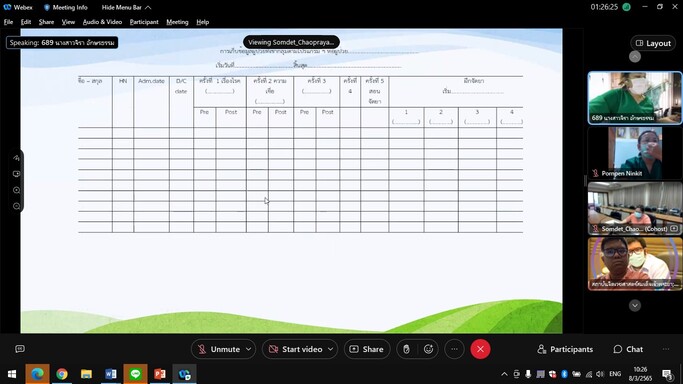Open the Webex application menu logo

[7, 7]
